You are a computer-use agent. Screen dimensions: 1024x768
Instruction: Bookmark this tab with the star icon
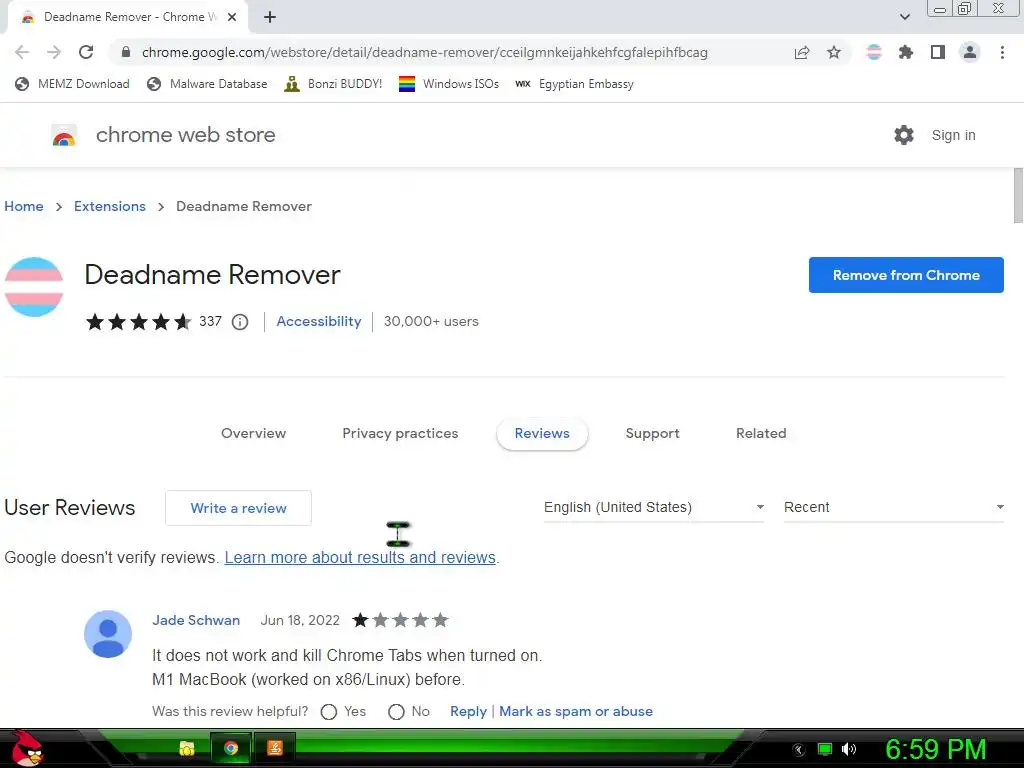coord(834,52)
